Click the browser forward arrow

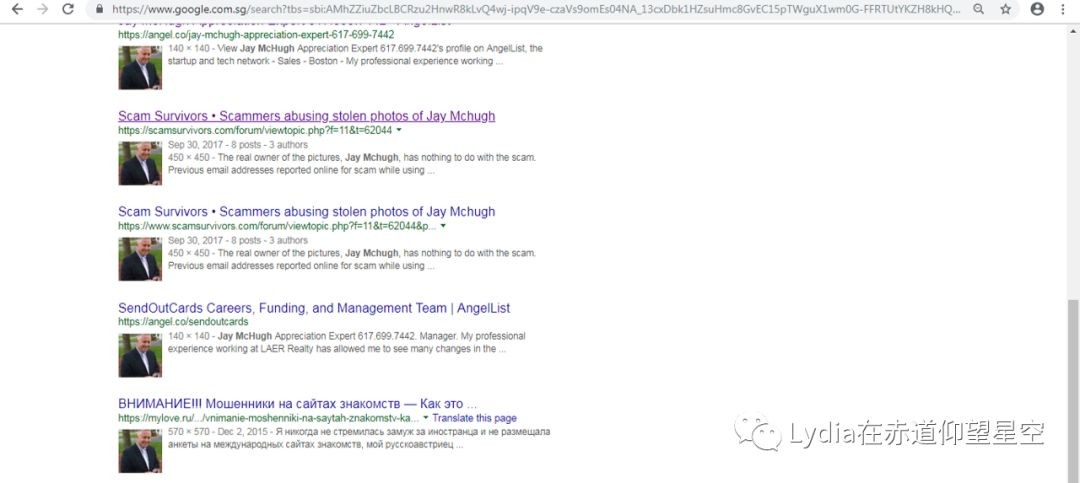coord(42,9)
